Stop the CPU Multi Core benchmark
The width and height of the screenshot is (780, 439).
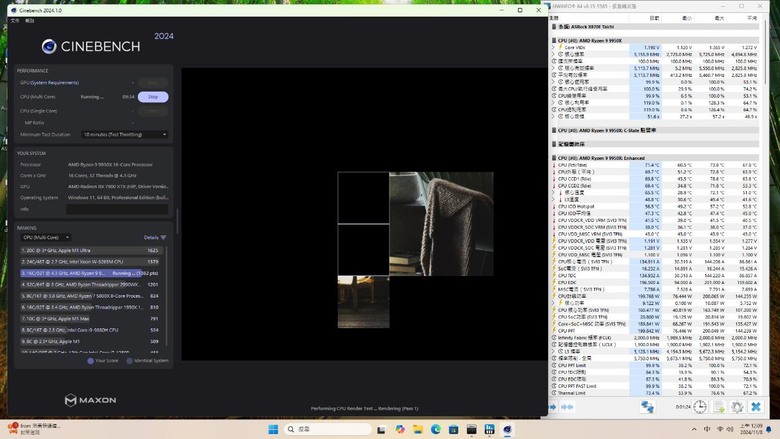click(153, 97)
